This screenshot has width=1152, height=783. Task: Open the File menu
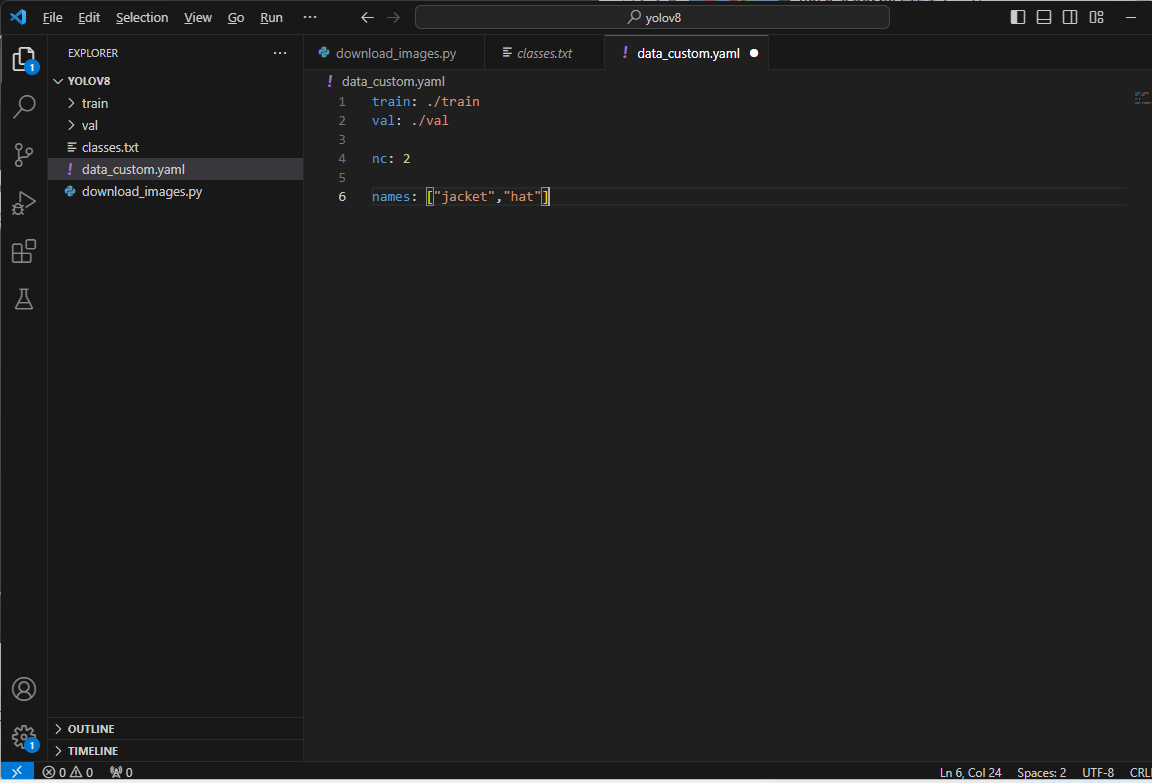pyautogui.click(x=53, y=17)
